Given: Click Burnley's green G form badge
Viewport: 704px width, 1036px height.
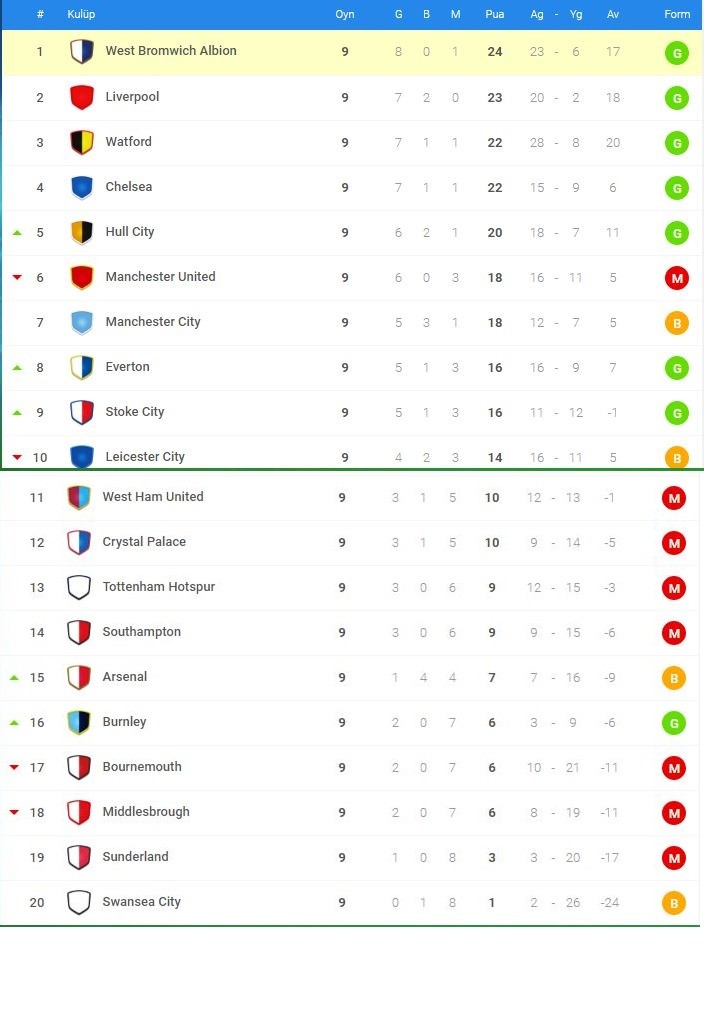Looking at the screenshot, I should [674, 723].
